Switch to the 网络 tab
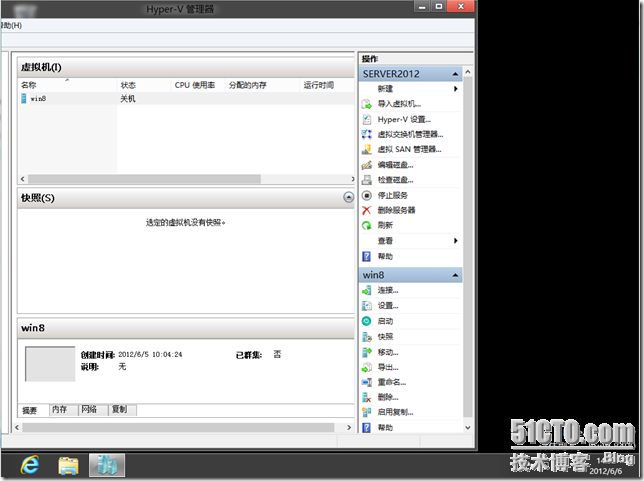 [x=89, y=410]
